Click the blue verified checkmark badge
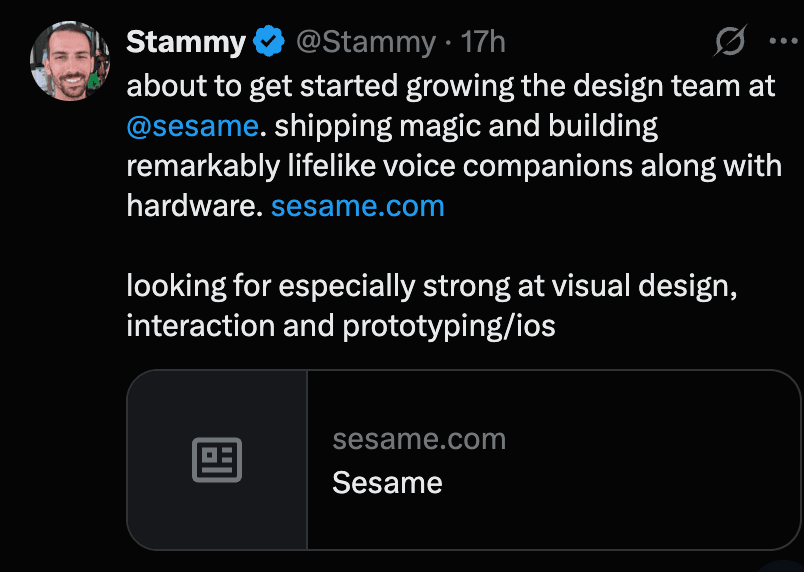 pyautogui.click(x=270, y=42)
